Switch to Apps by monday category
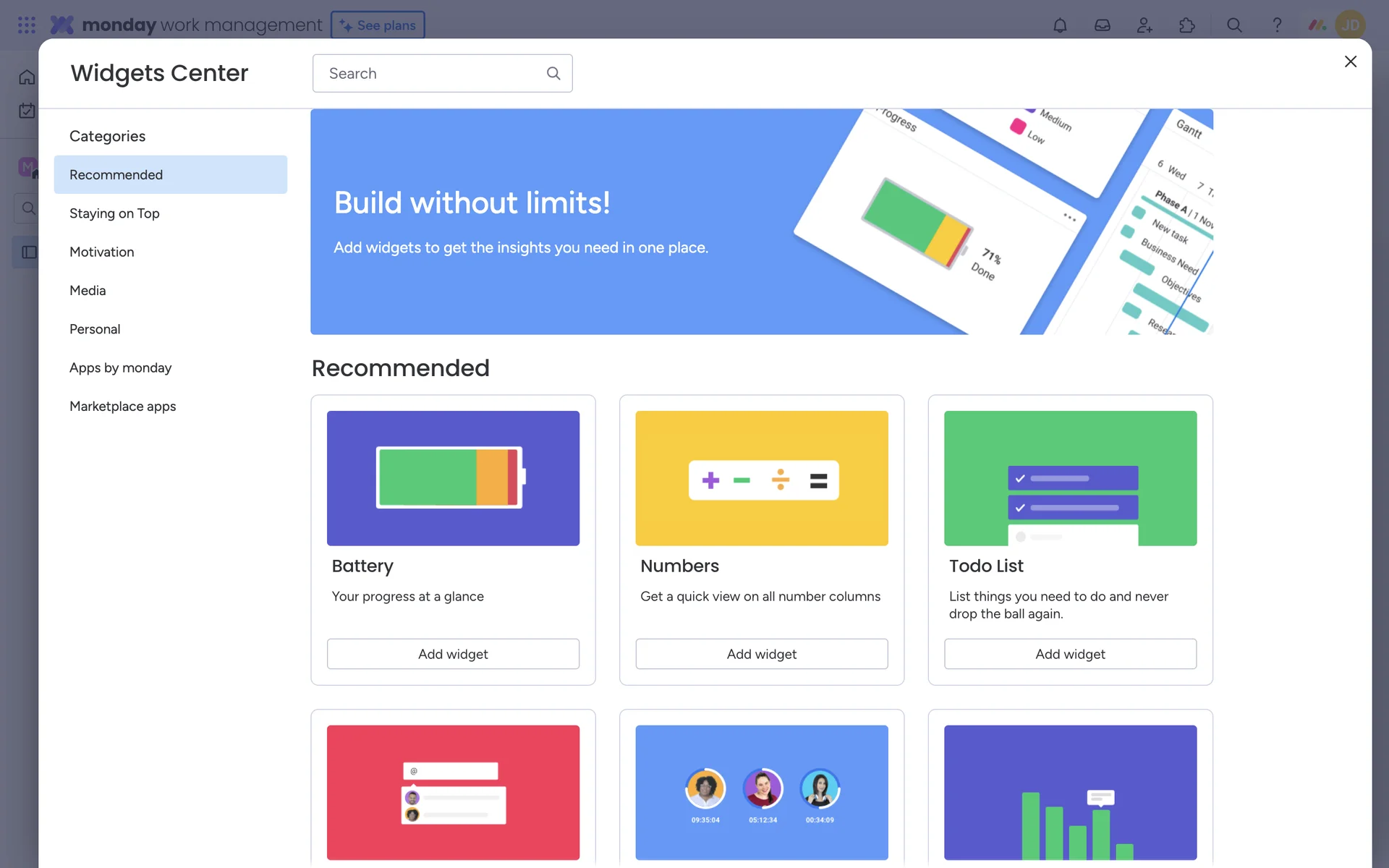The width and height of the screenshot is (1389, 868). pyautogui.click(x=121, y=367)
